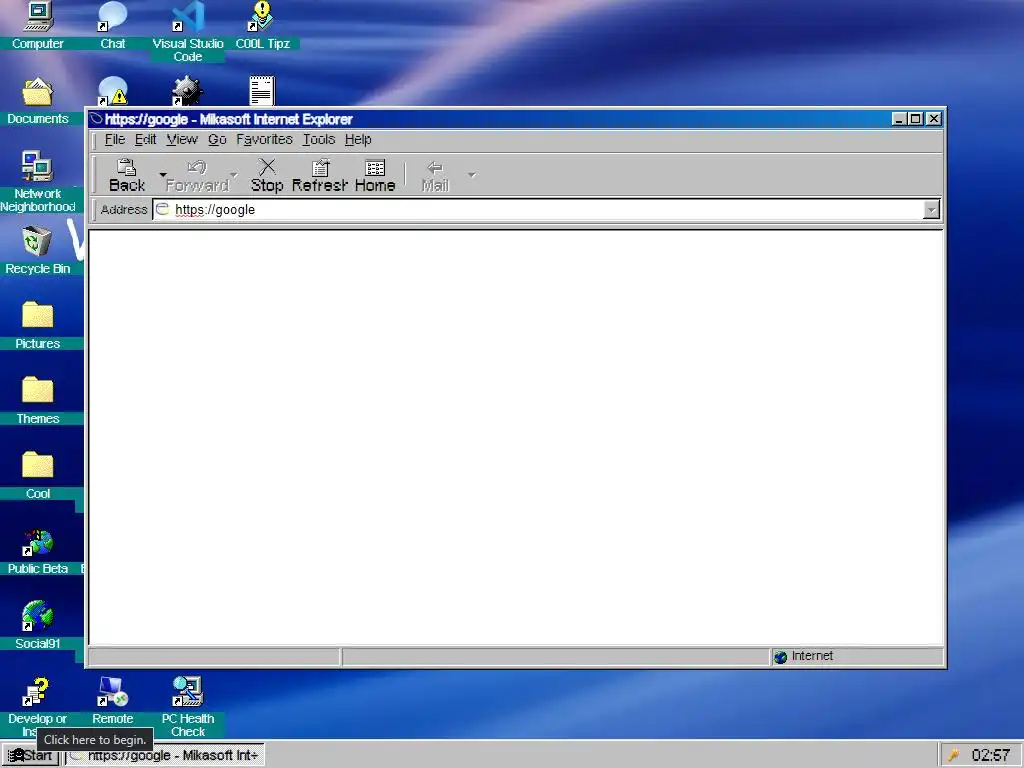Open the Go menu
The height and width of the screenshot is (768, 1024).
point(217,139)
